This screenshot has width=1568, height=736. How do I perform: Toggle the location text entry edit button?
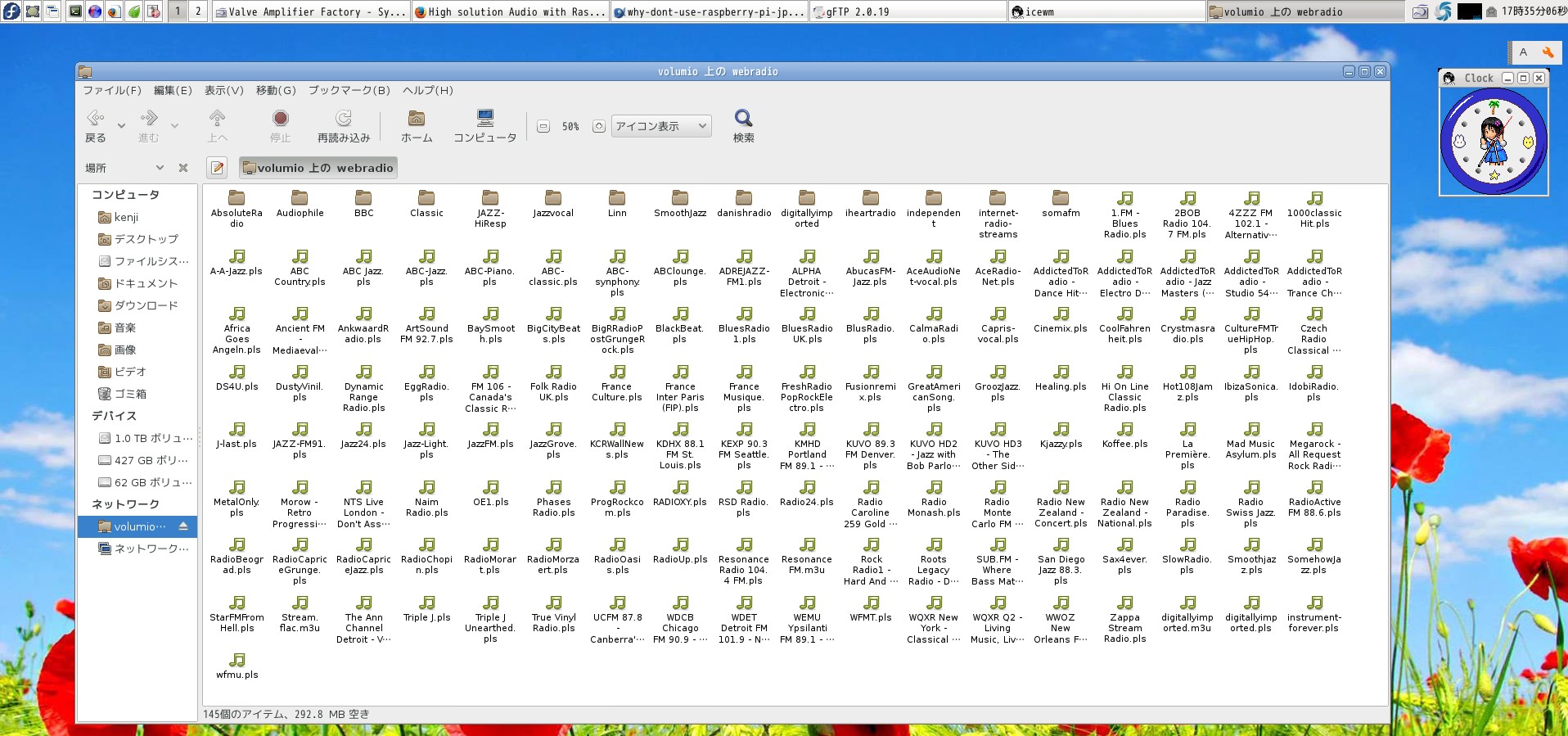[x=217, y=168]
